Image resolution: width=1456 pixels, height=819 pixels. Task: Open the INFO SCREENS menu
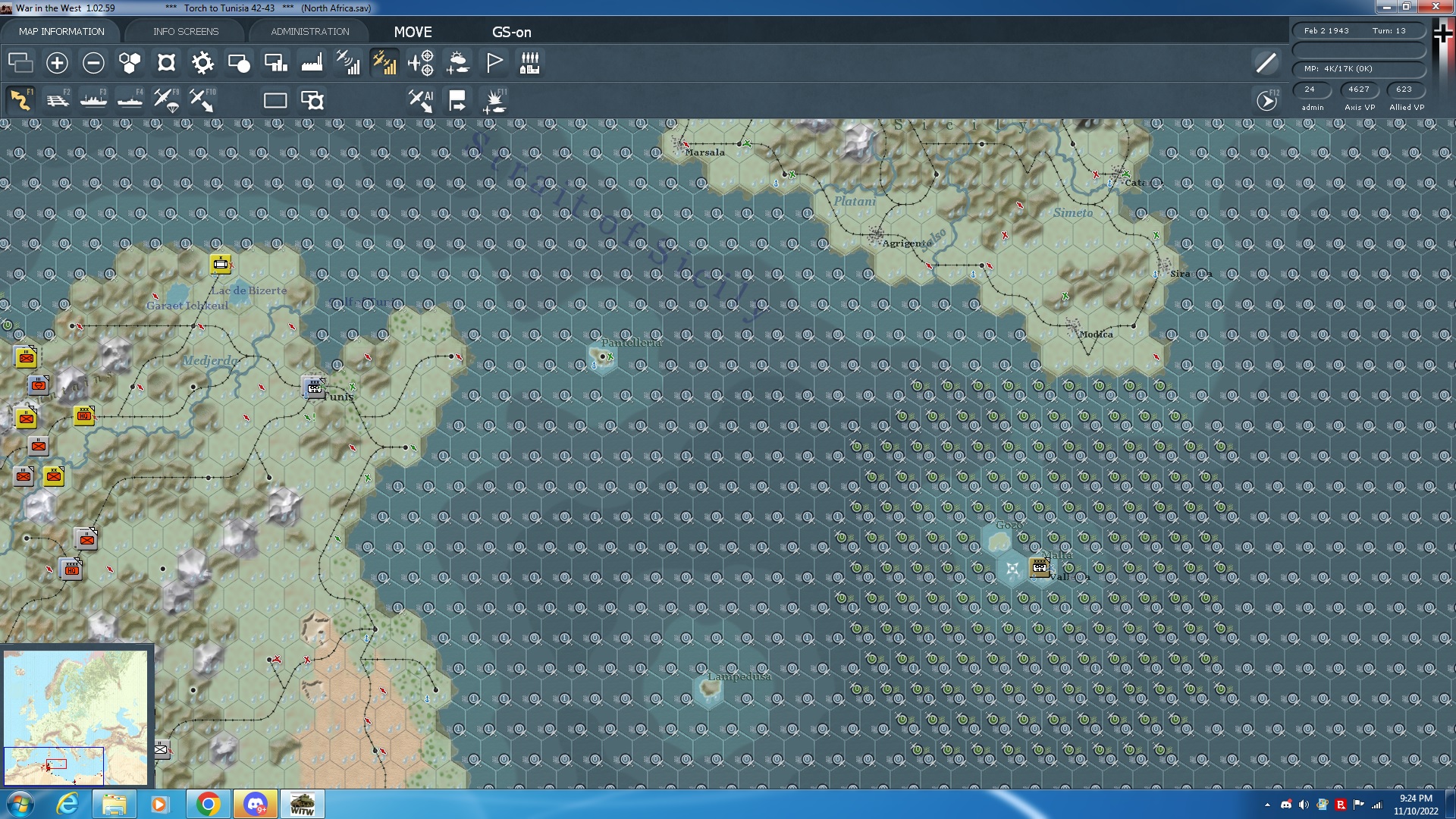tap(185, 31)
